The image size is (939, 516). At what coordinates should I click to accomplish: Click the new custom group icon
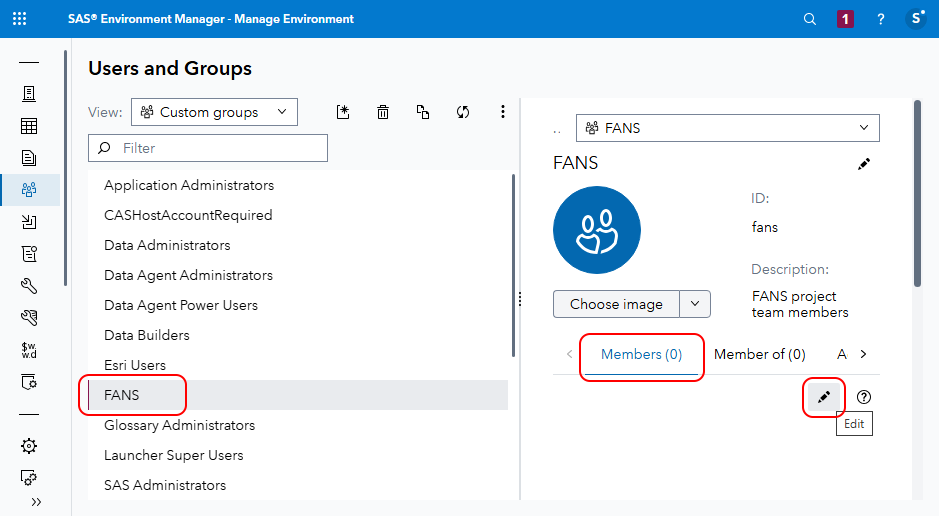pos(343,112)
